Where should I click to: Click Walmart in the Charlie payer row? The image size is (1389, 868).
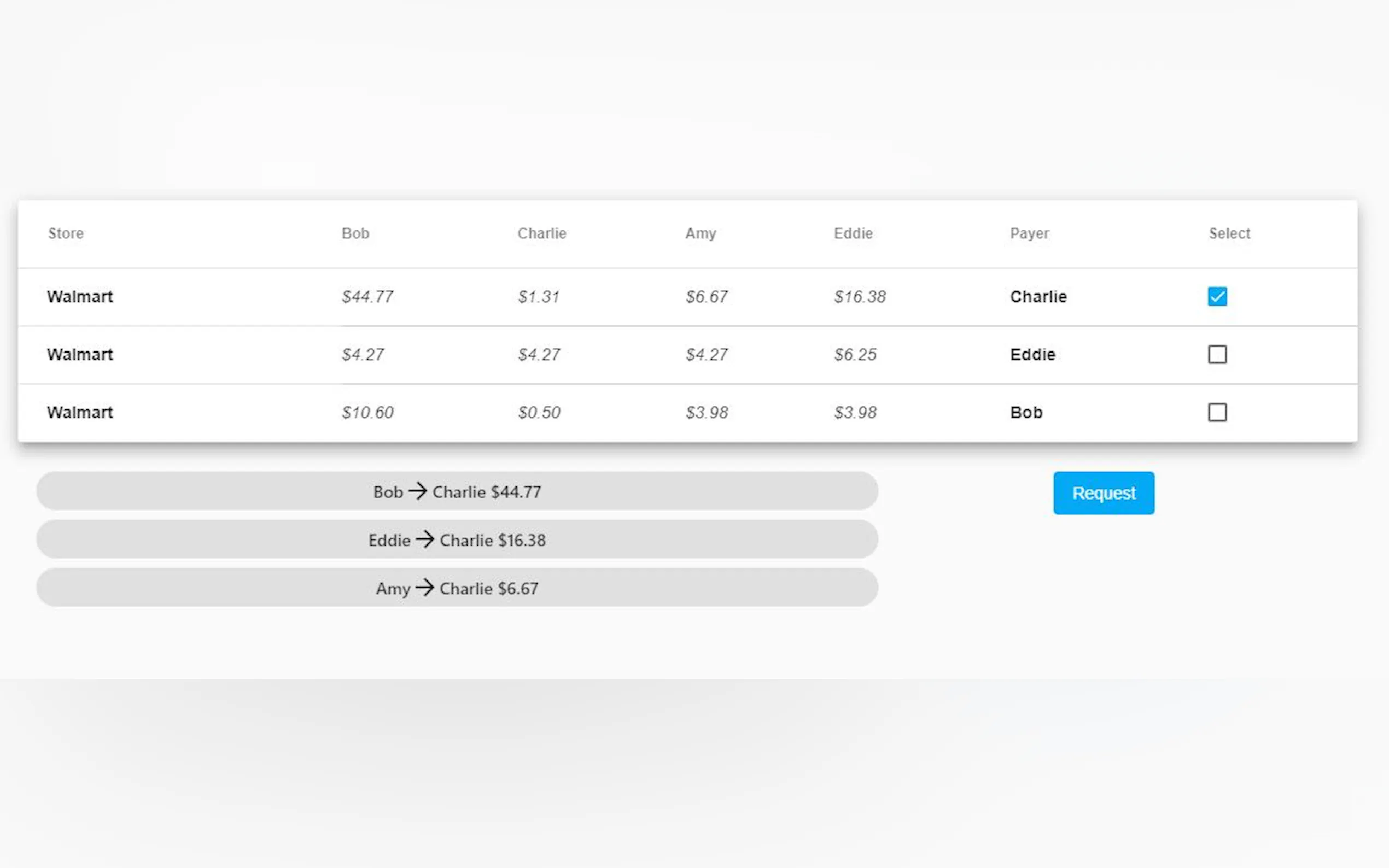(80, 297)
